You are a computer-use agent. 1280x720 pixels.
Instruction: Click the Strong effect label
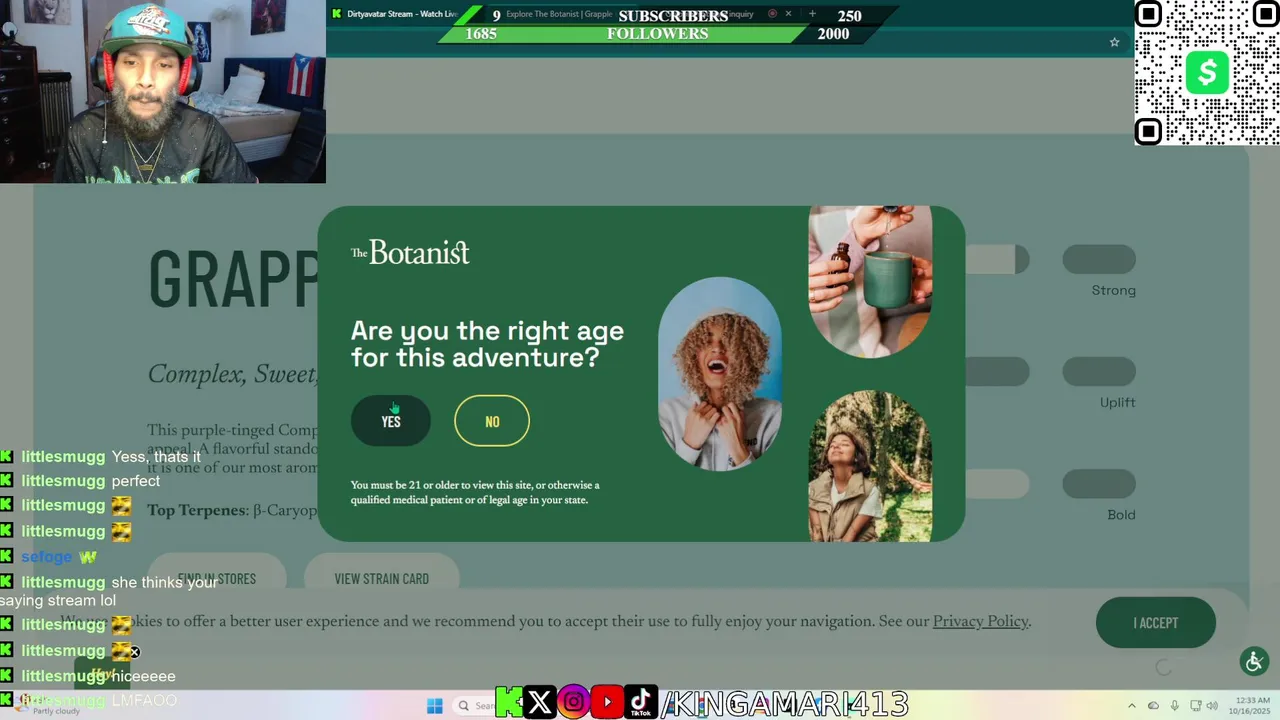click(x=1113, y=290)
